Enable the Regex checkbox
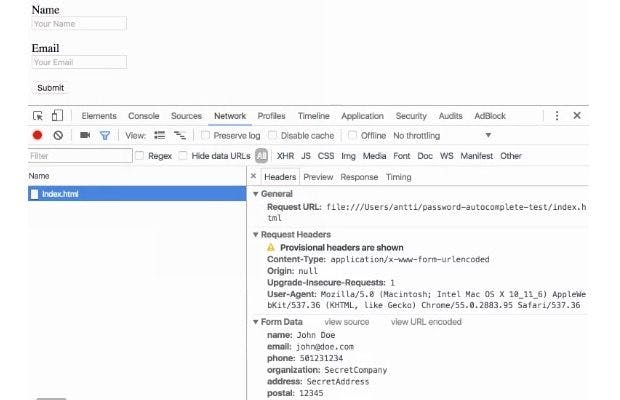Image resolution: width=620 pixels, height=400 pixels. (140, 156)
